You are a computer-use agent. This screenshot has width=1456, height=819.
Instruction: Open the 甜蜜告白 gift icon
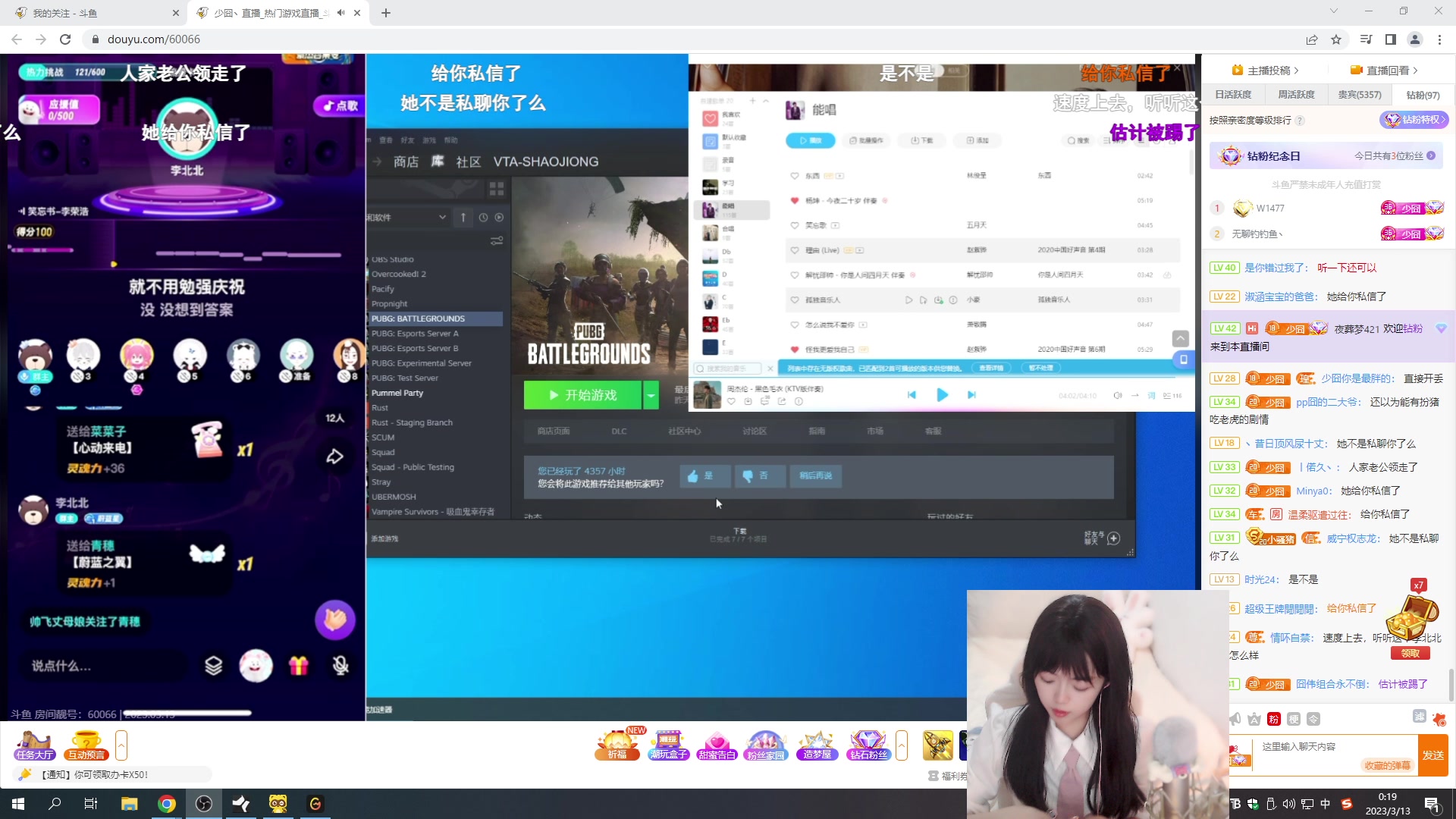717,745
